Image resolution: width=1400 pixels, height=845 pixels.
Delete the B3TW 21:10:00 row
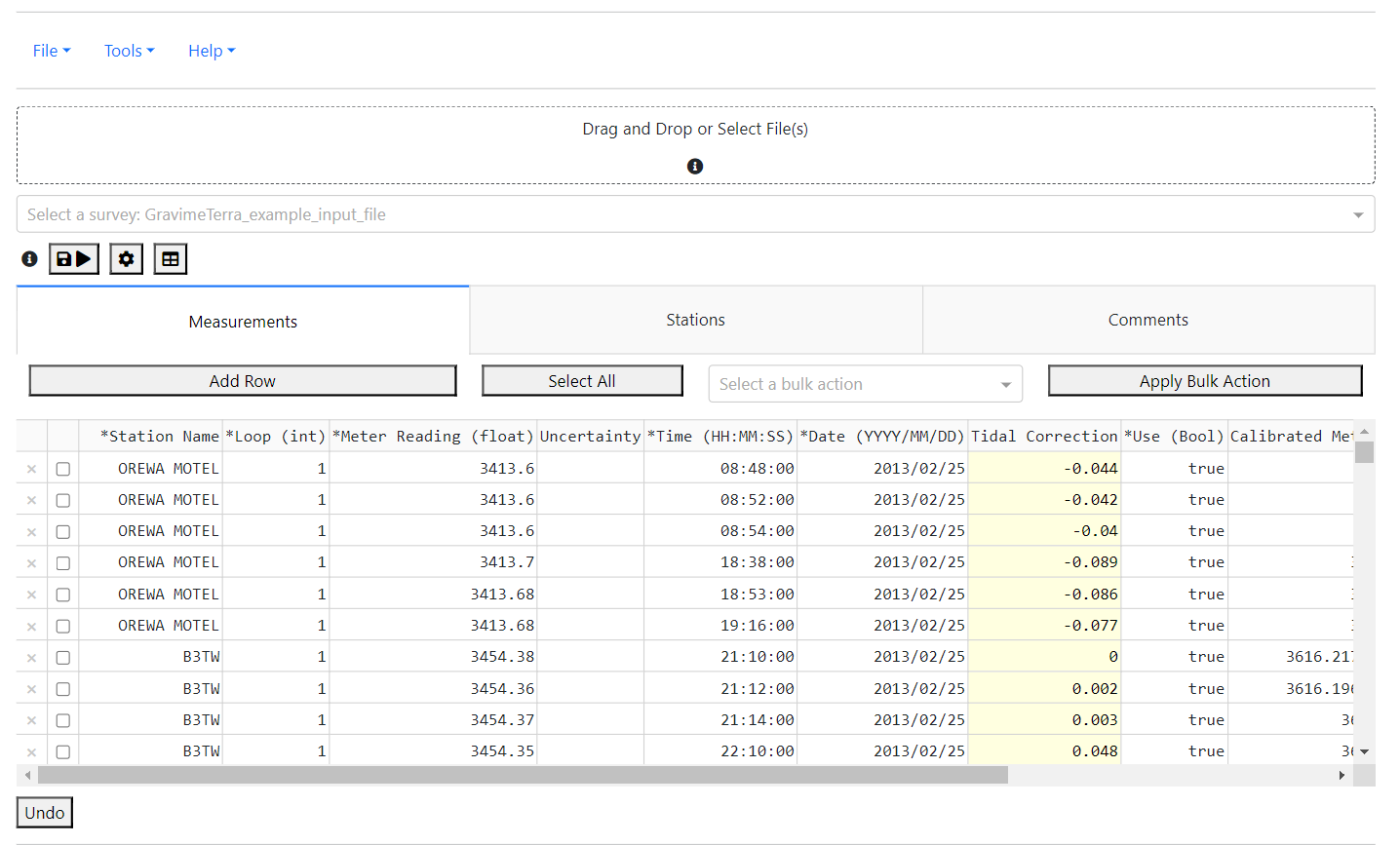pos(31,657)
